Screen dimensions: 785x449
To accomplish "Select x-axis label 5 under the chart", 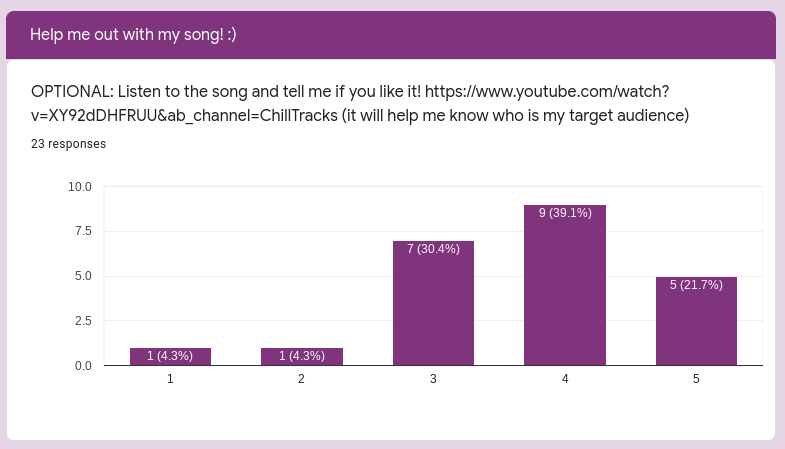I will [696, 379].
